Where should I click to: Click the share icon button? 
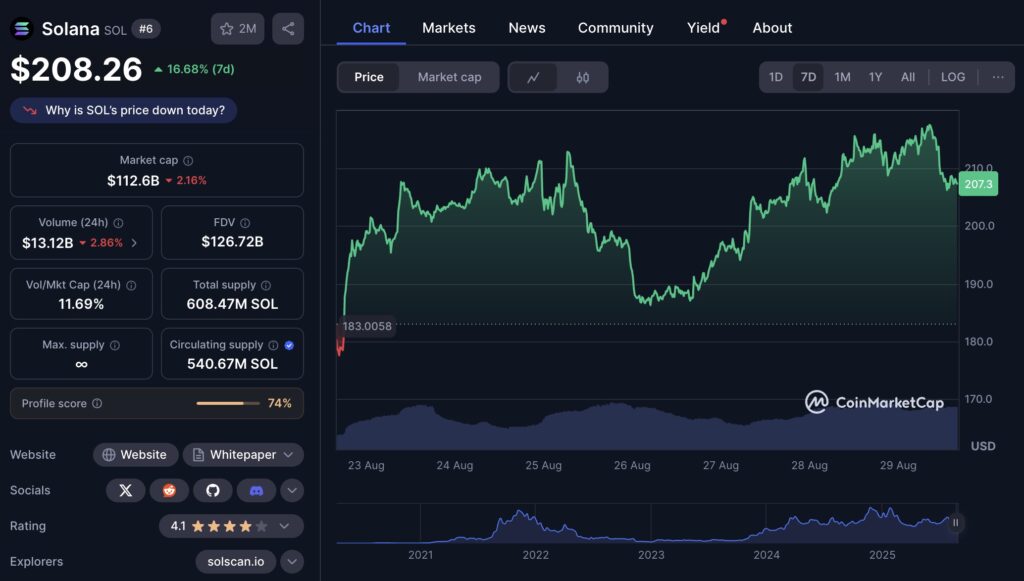(x=288, y=29)
